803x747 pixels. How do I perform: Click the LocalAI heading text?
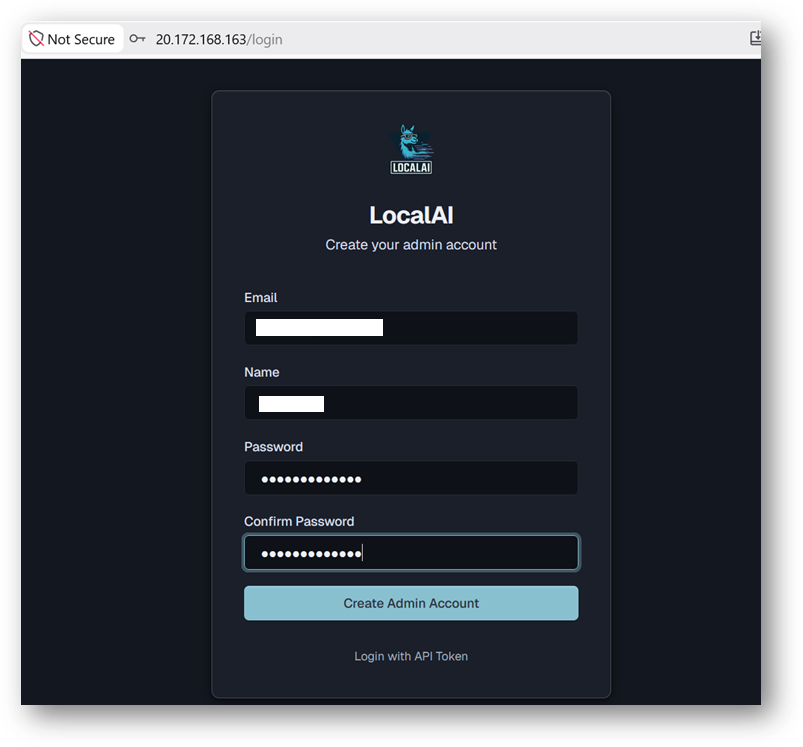point(411,215)
